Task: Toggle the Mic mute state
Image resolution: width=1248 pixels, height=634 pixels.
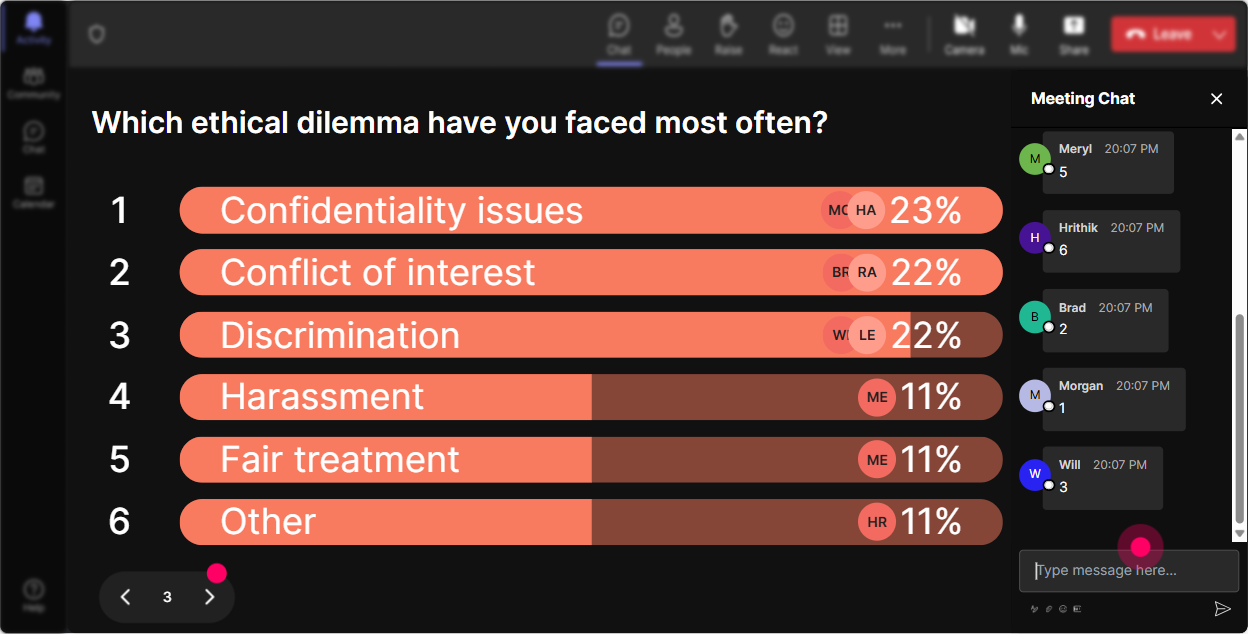Action: click(1019, 34)
